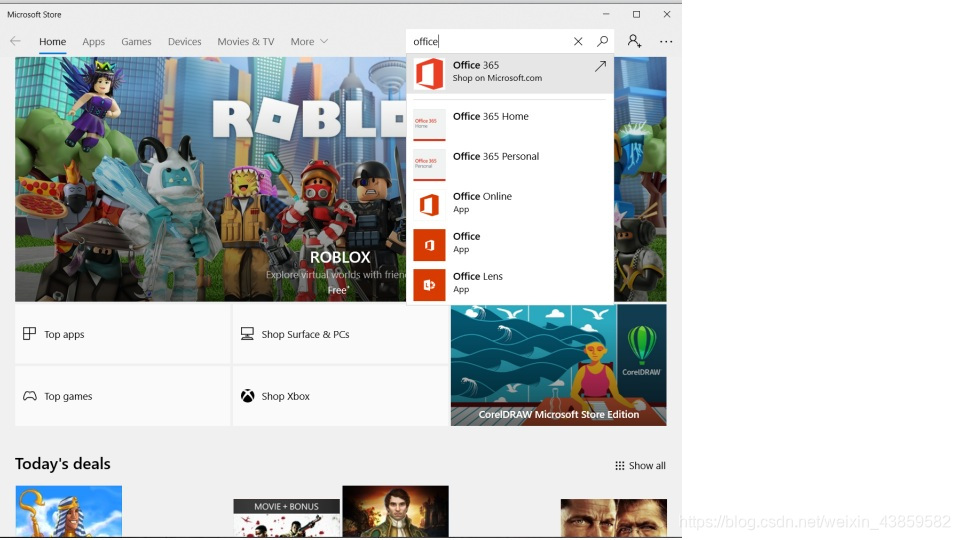Open the sign-in account icon
Screen dimensions: 960x540
coord(634,41)
